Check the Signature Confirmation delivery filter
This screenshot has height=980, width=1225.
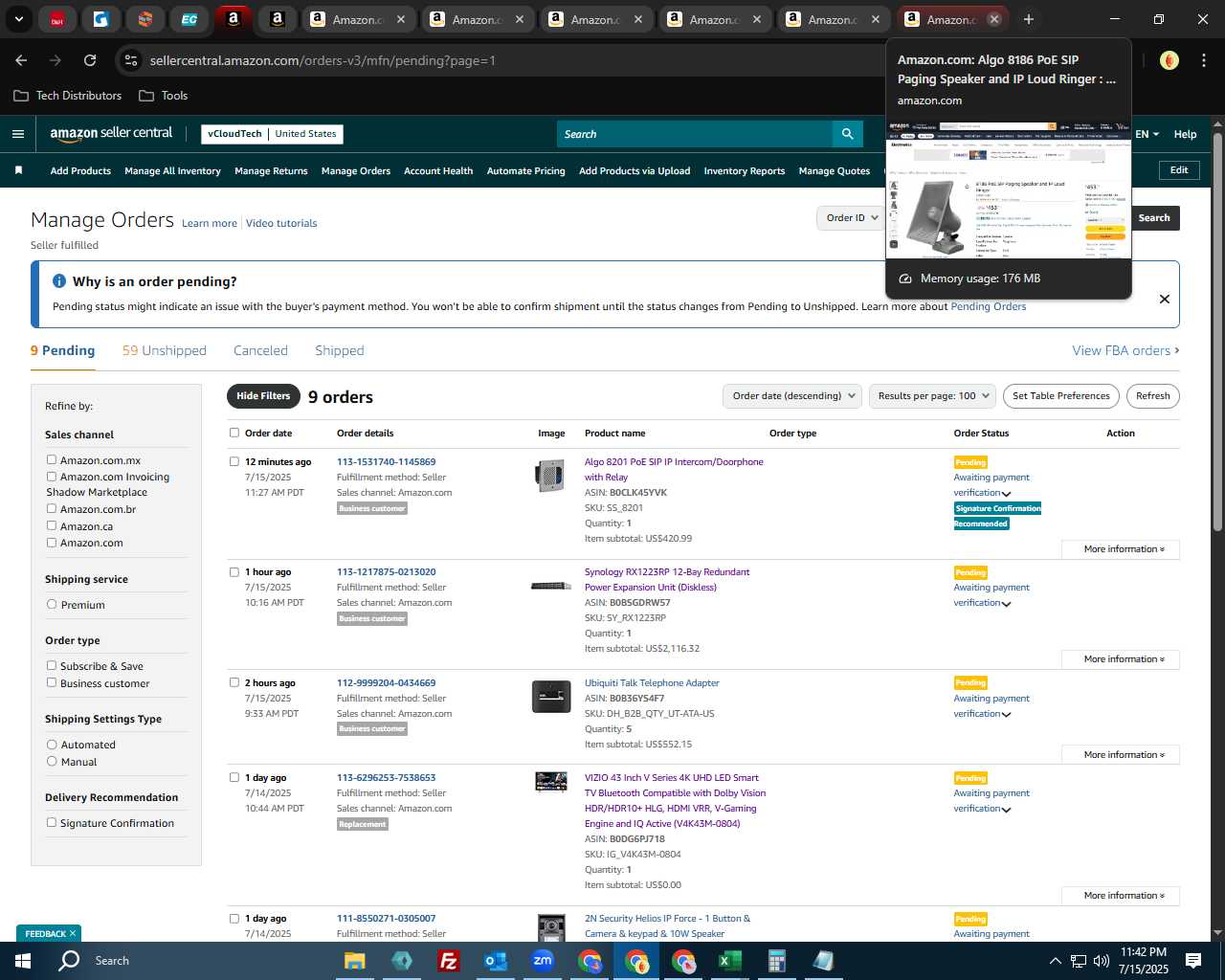point(52,823)
